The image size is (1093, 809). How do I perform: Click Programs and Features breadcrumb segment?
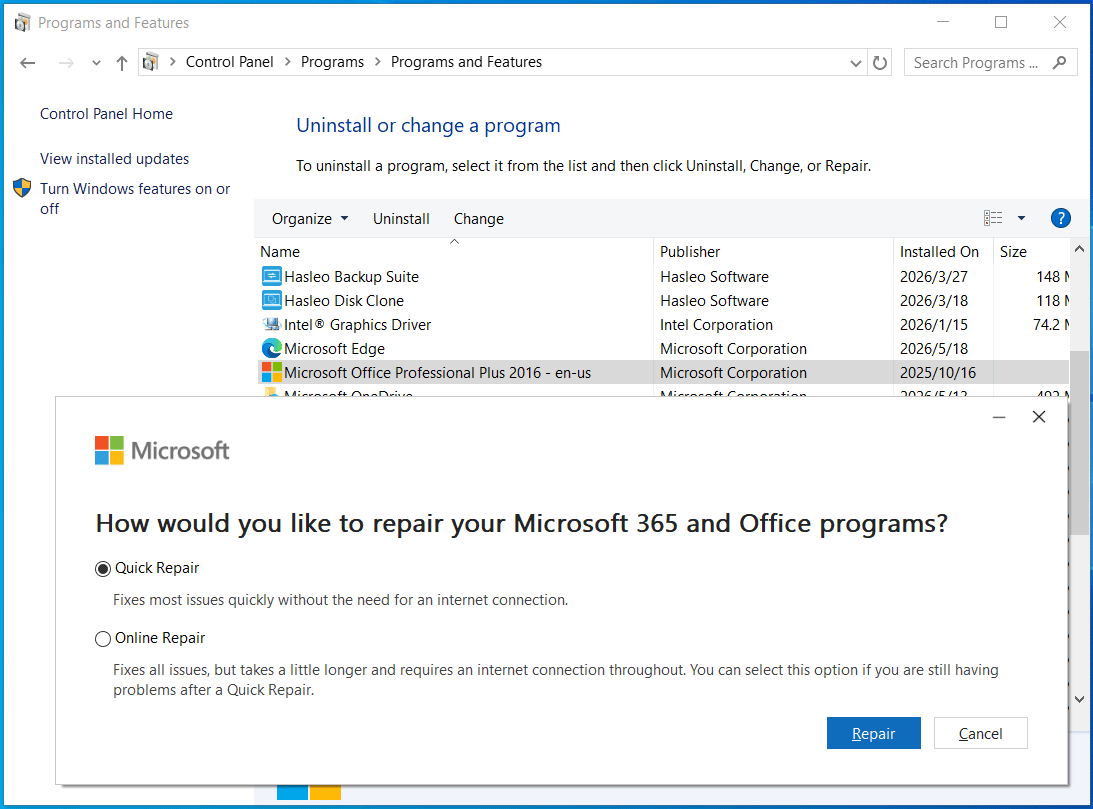[x=466, y=62]
